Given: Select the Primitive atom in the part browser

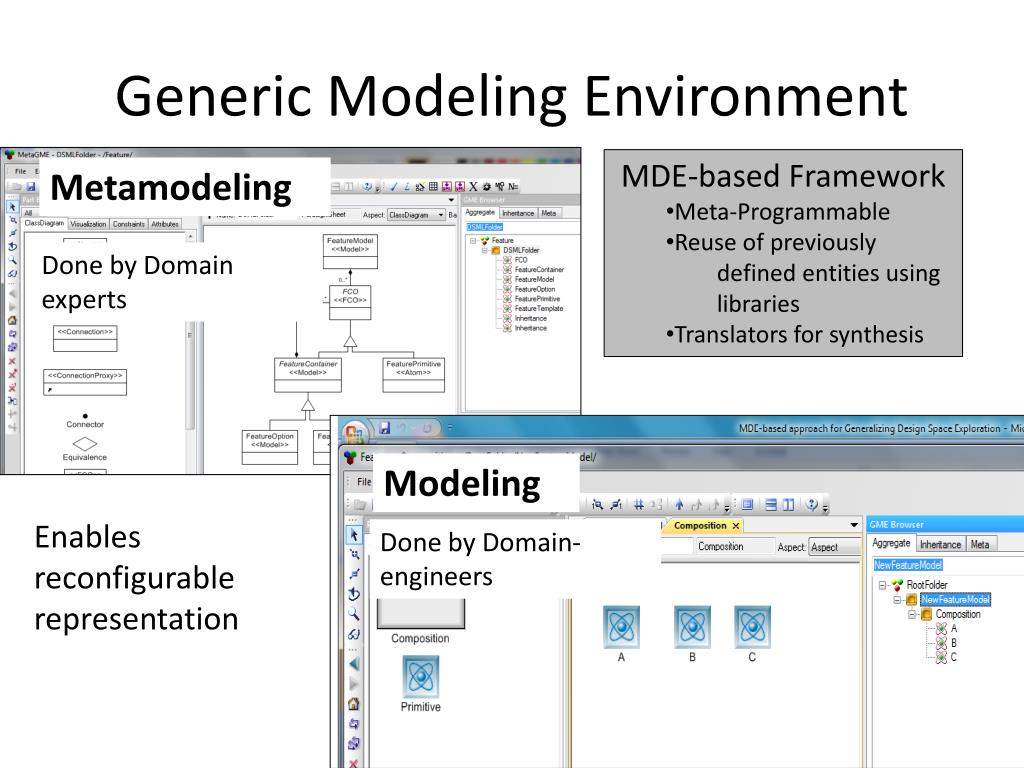Looking at the screenshot, I should tap(420, 676).
